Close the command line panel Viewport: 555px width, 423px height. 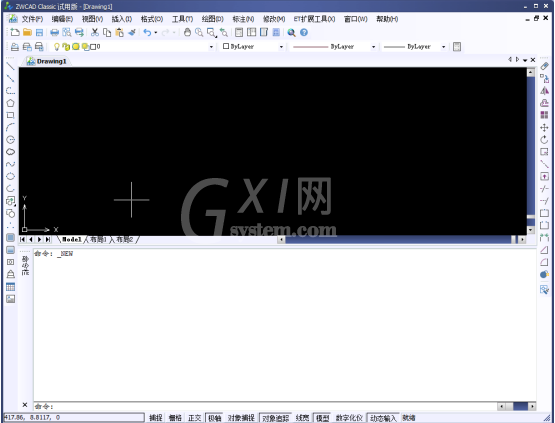(25, 405)
